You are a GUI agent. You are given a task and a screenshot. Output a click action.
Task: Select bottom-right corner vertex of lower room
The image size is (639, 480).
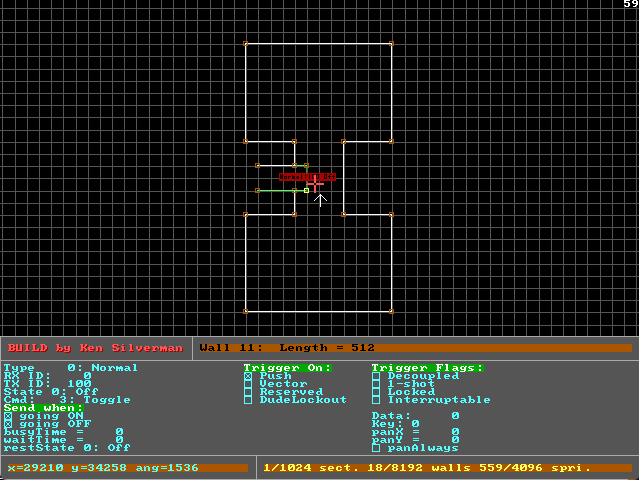[391, 311]
